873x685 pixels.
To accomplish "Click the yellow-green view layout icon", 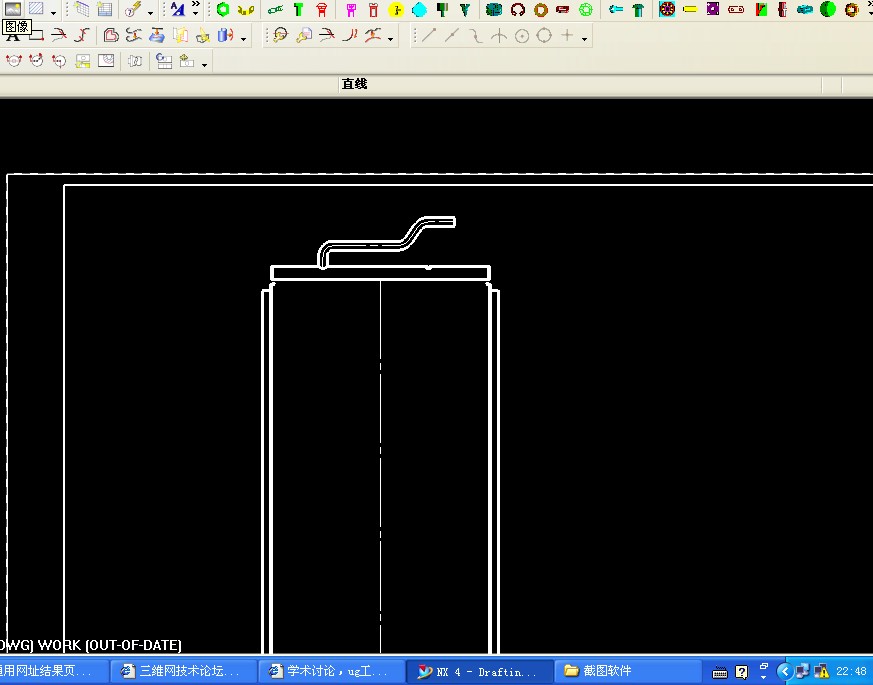I will (82, 61).
